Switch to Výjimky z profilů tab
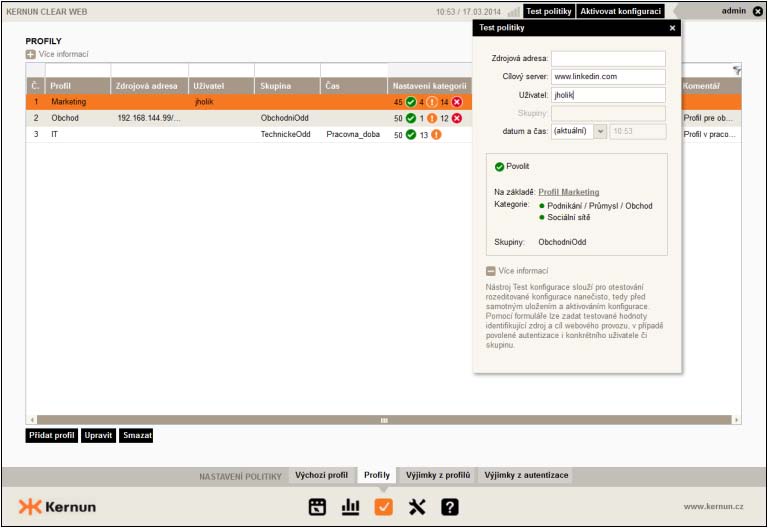 pyautogui.click(x=438, y=475)
